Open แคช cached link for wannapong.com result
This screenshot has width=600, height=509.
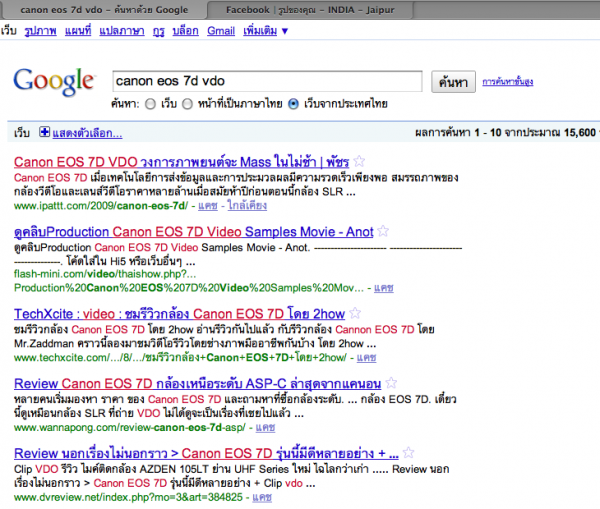click(x=265, y=427)
